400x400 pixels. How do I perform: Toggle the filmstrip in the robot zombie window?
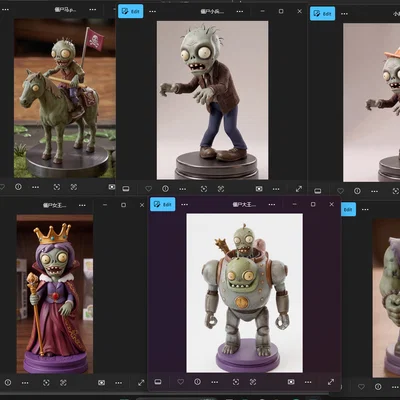(x=158, y=382)
